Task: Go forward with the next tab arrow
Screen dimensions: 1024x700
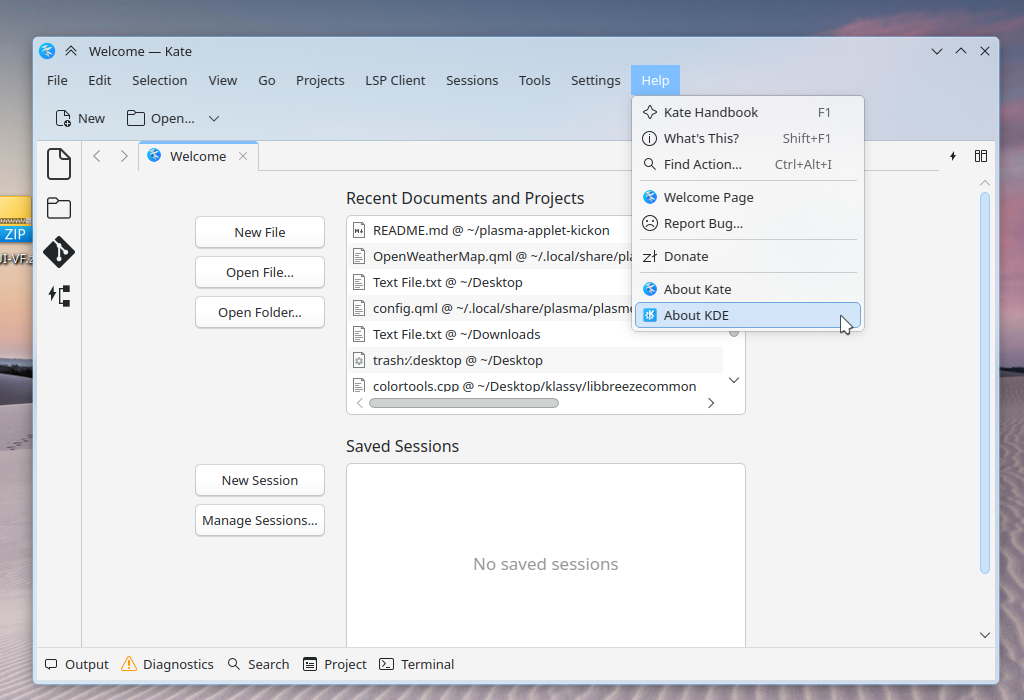Action: 124,156
